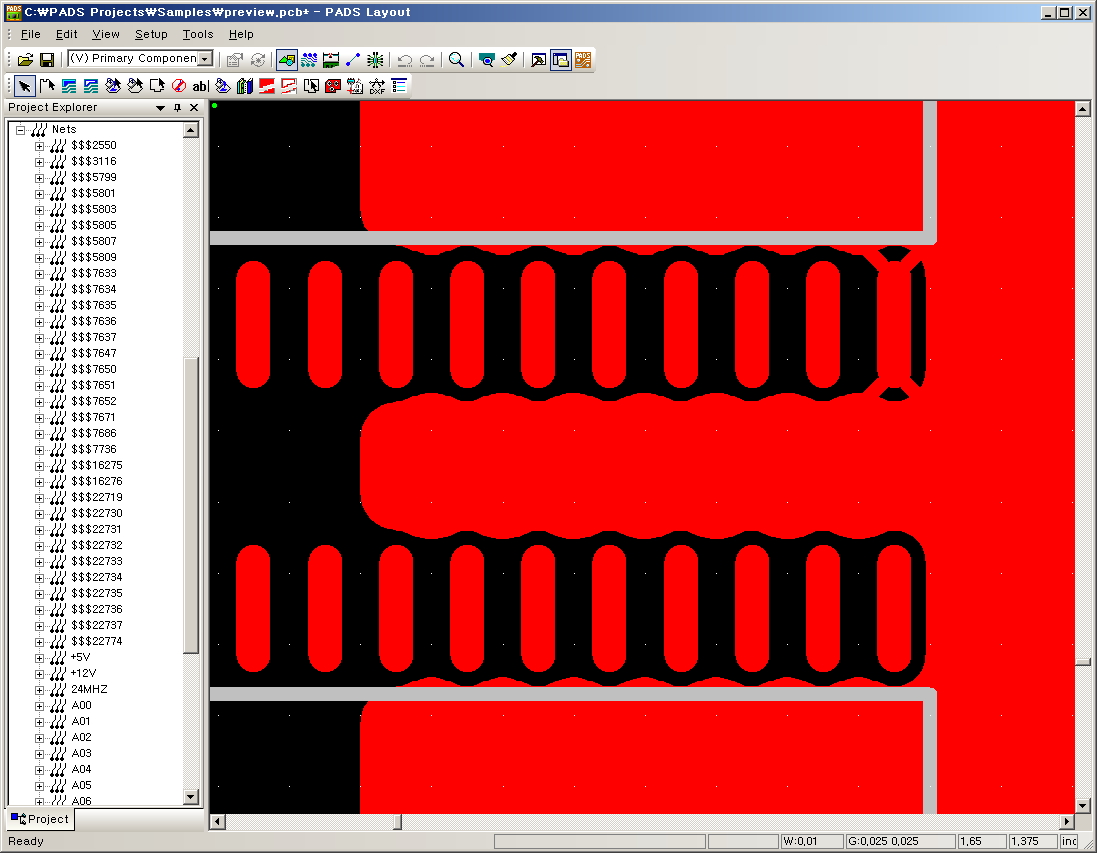
Task: Open the Properties toolbar icon
Action: coord(235,60)
